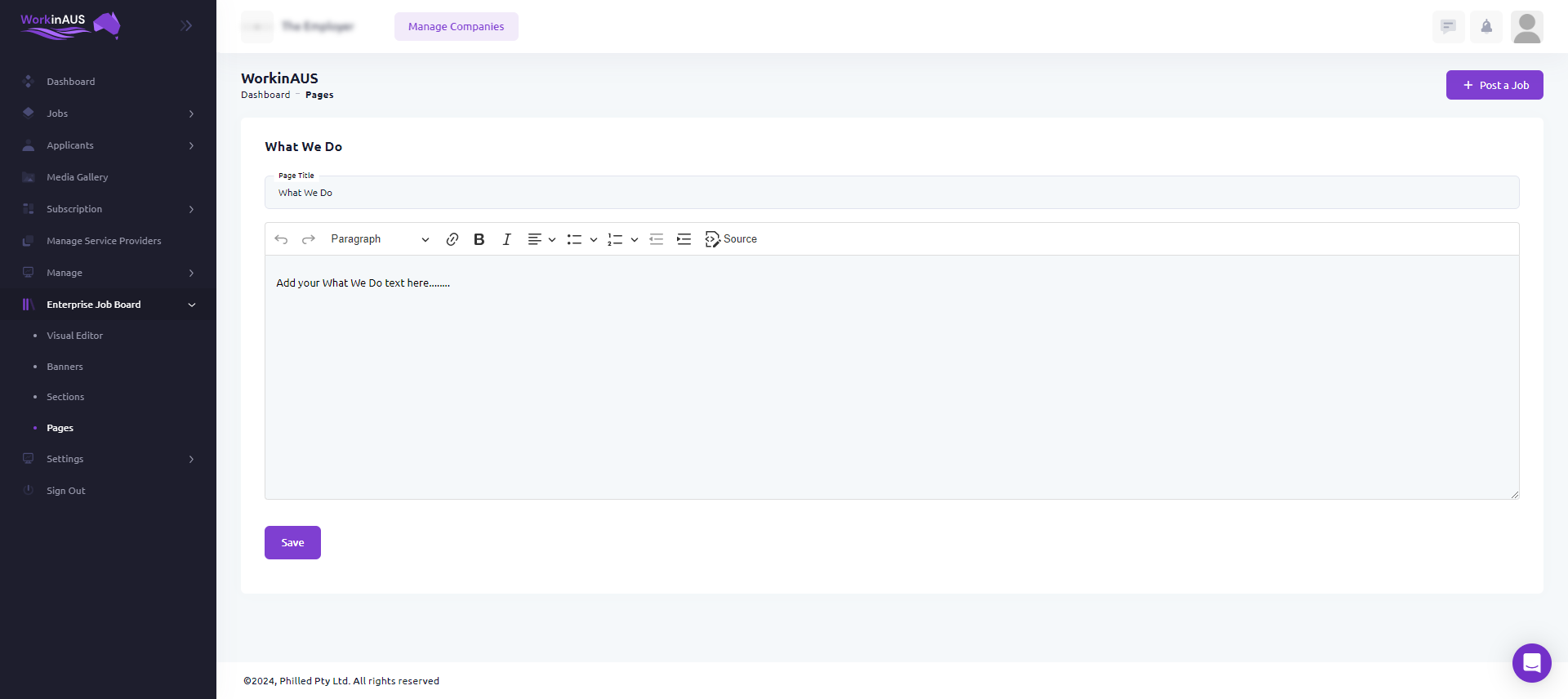The image size is (1568, 699).
Task: Click the increase indent icon
Action: pyautogui.click(x=684, y=239)
